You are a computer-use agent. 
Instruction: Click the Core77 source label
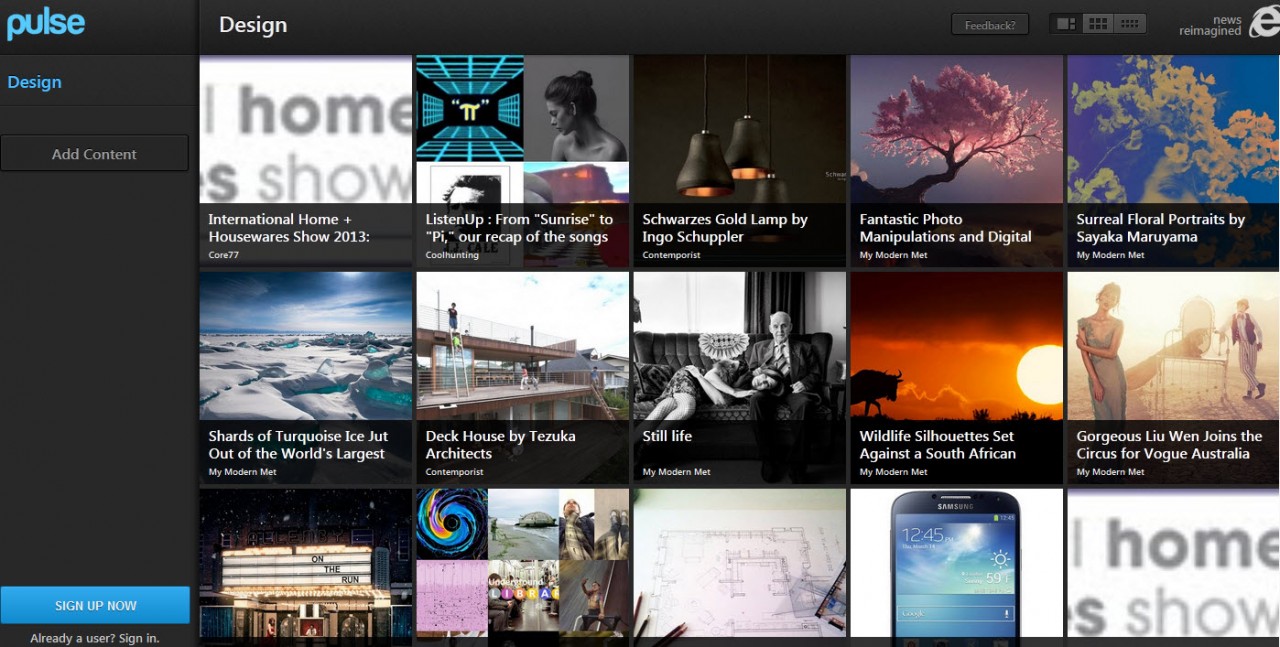click(x=223, y=255)
